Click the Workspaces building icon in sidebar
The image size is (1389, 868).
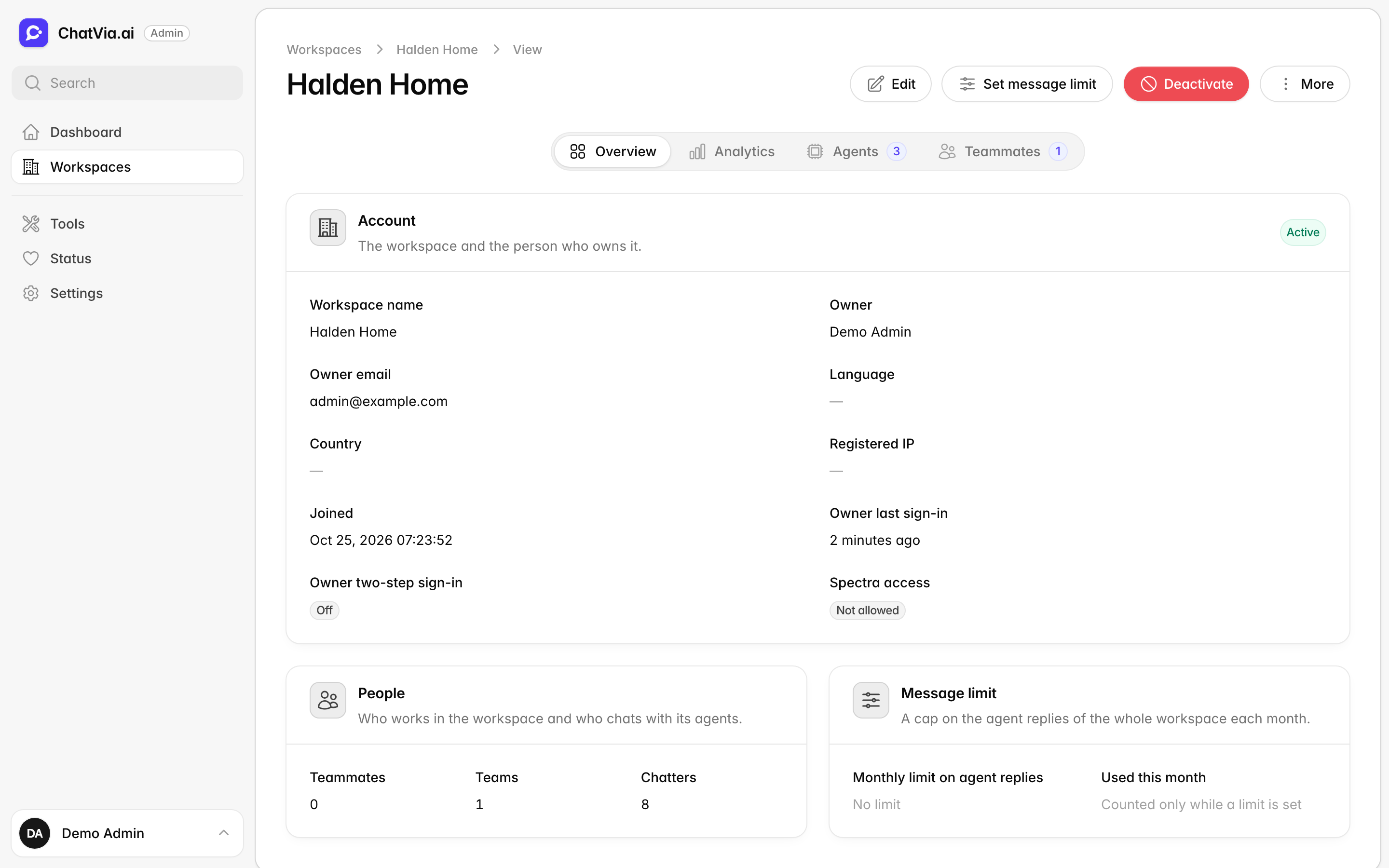click(31, 167)
